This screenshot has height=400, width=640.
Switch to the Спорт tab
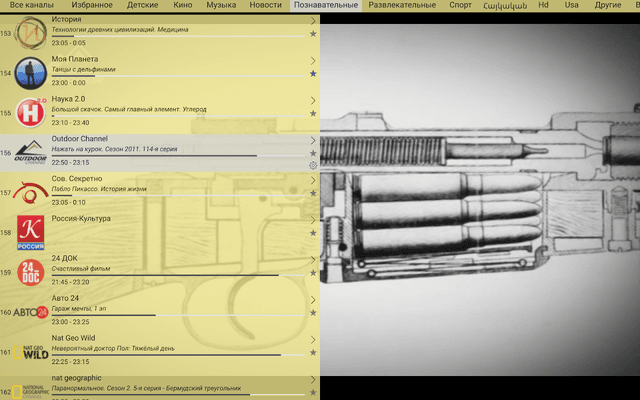click(x=460, y=5)
